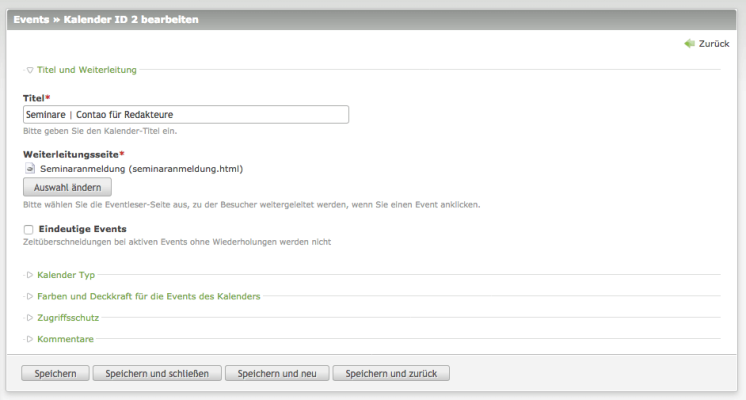Expand the Zugriffsschutz section label
Image resolution: width=746 pixels, height=400 pixels.
(68, 318)
